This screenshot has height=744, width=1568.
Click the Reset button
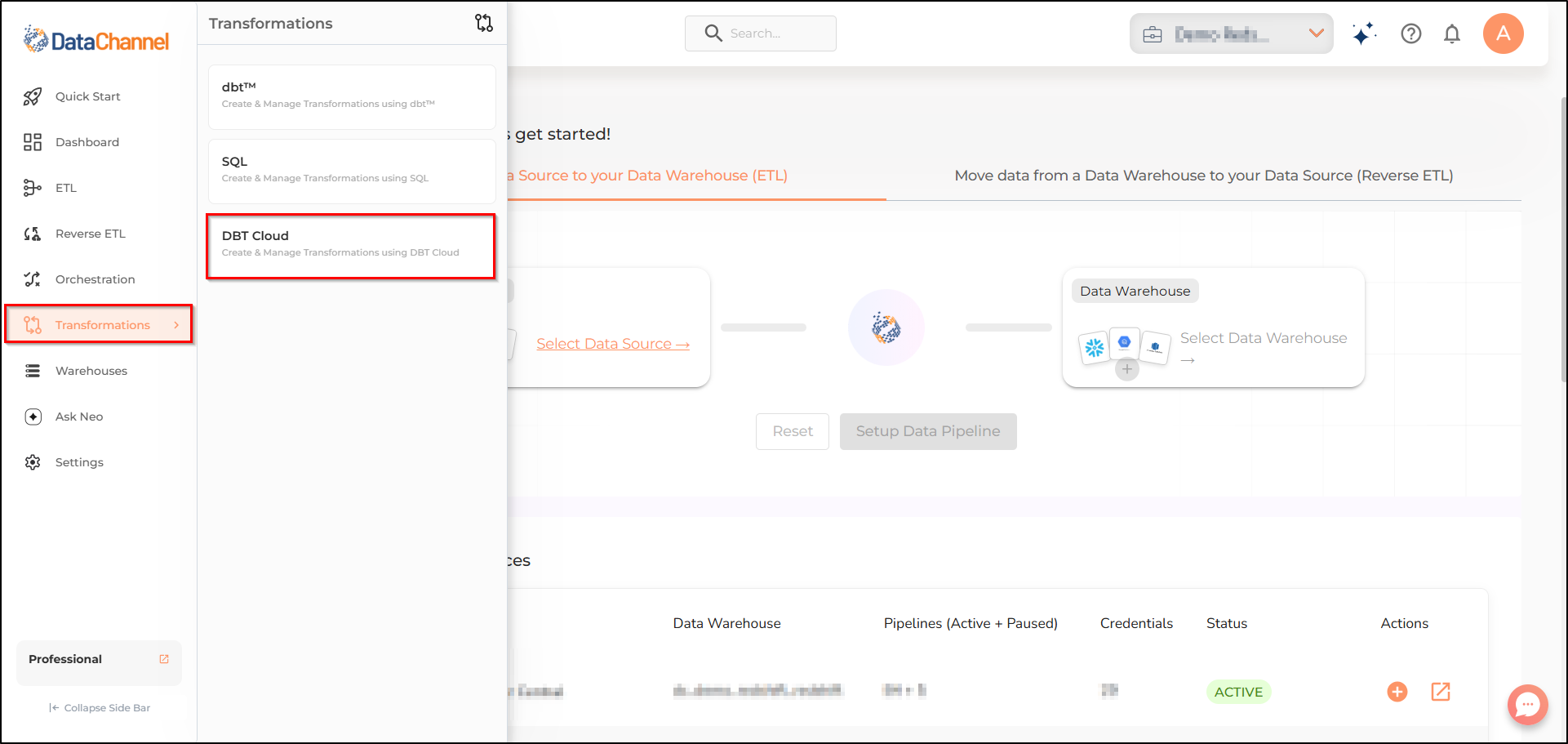point(793,431)
